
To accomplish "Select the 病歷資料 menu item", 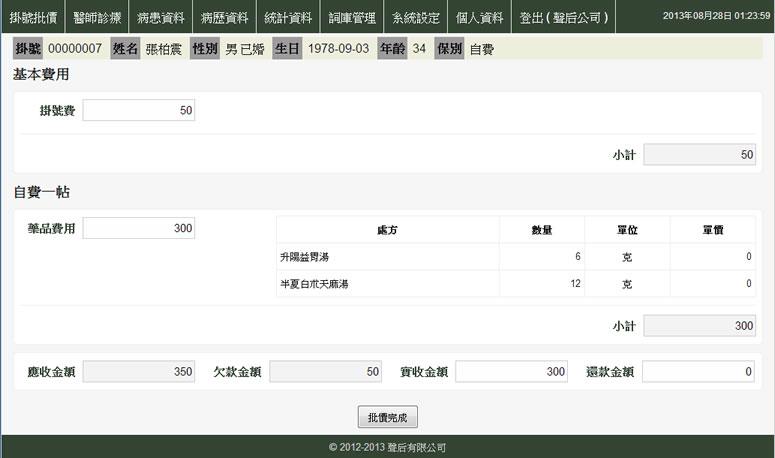I will (225, 17).
